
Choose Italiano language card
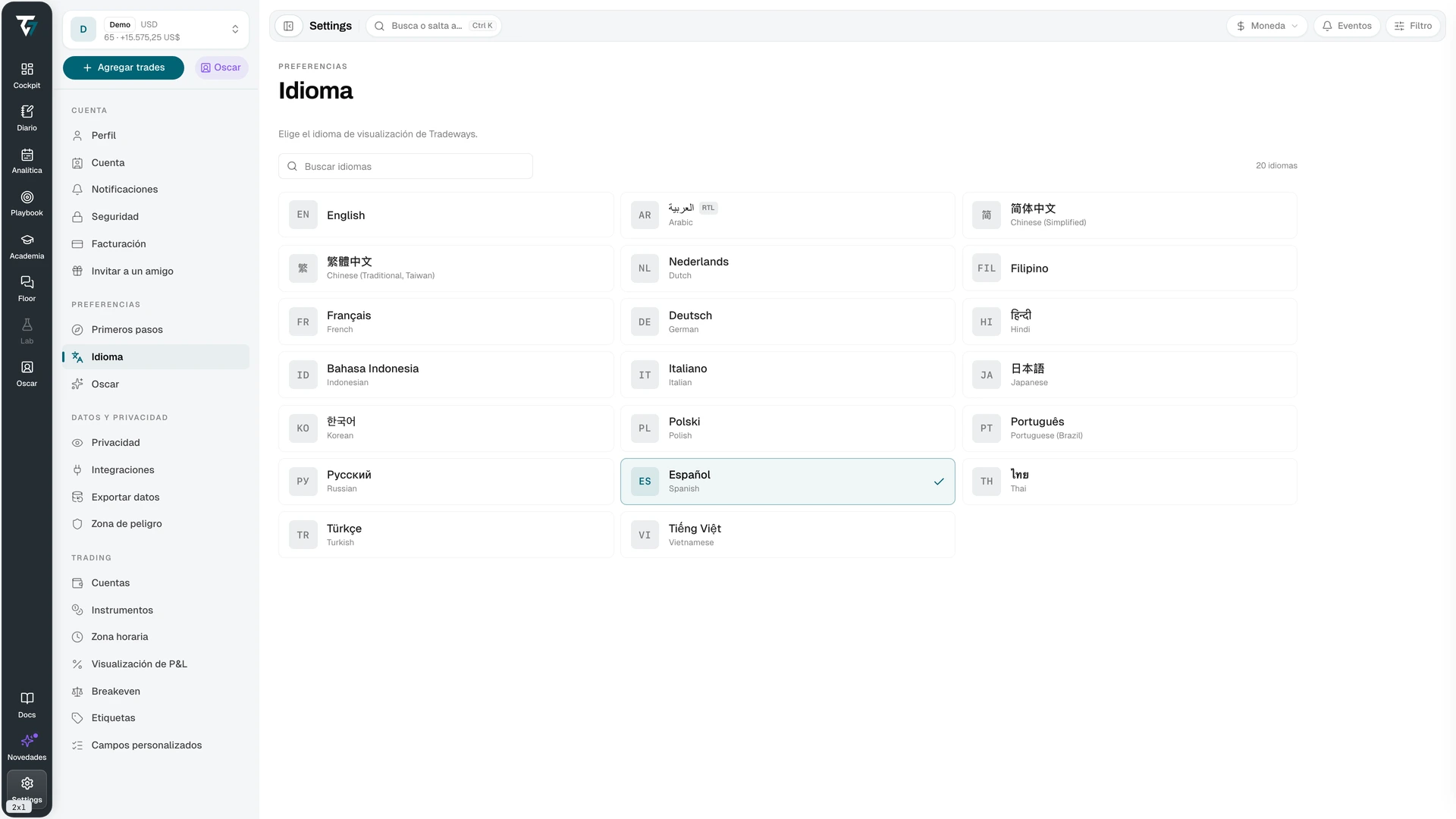(788, 375)
